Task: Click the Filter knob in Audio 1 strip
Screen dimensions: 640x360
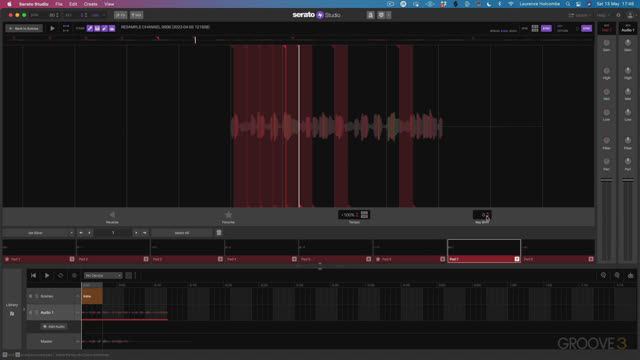Action: [x=628, y=140]
